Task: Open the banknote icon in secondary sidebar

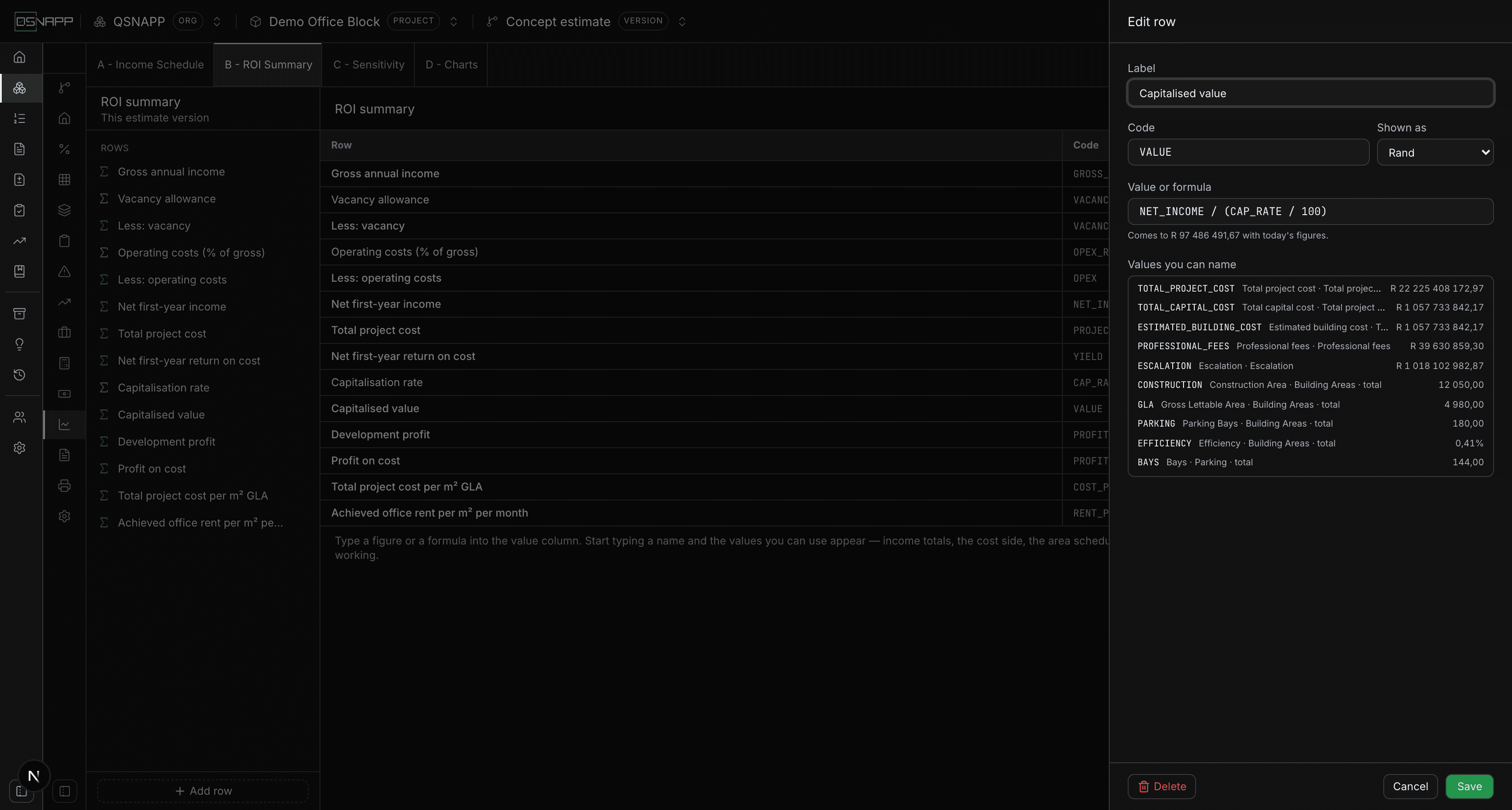Action: 64,394
